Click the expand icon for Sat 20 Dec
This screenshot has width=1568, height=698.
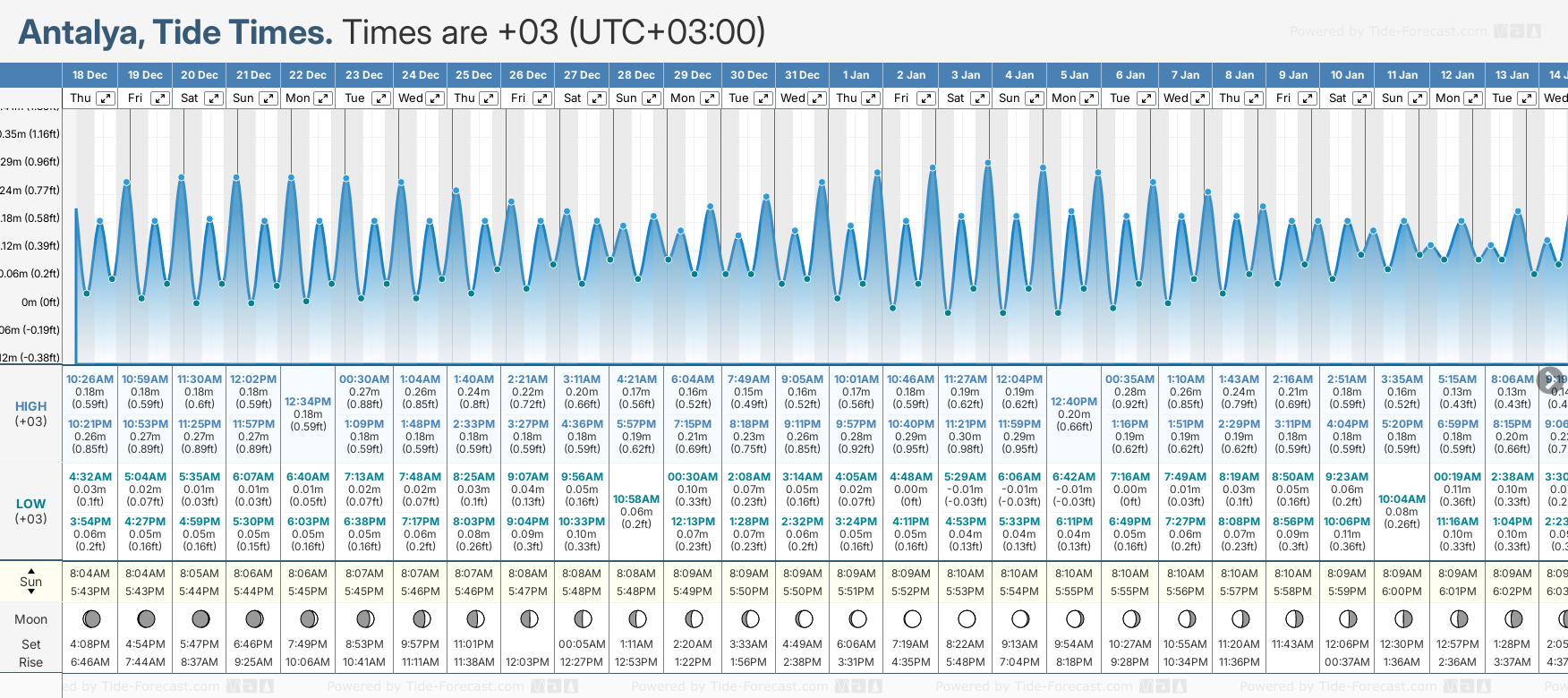click(213, 98)
